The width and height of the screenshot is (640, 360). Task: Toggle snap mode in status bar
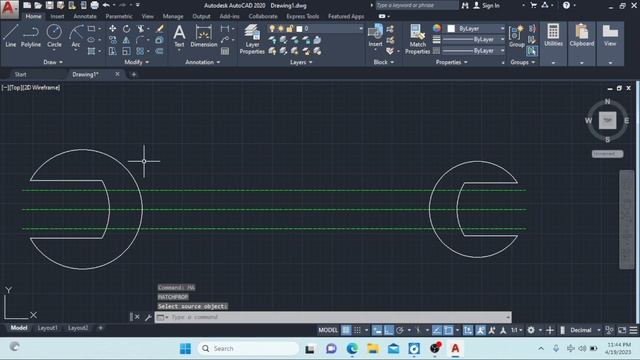(357, 330)
